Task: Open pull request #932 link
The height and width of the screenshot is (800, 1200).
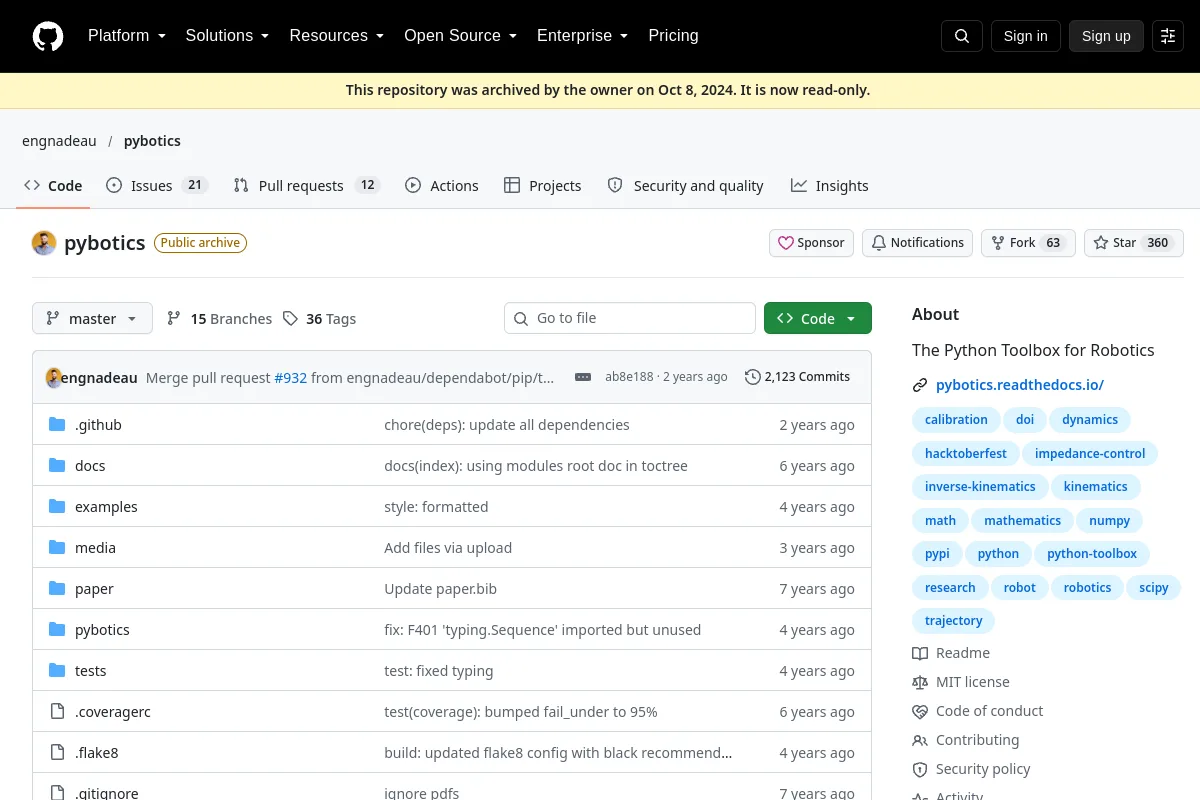Action: pyautogui.click(x=291, y=377)
